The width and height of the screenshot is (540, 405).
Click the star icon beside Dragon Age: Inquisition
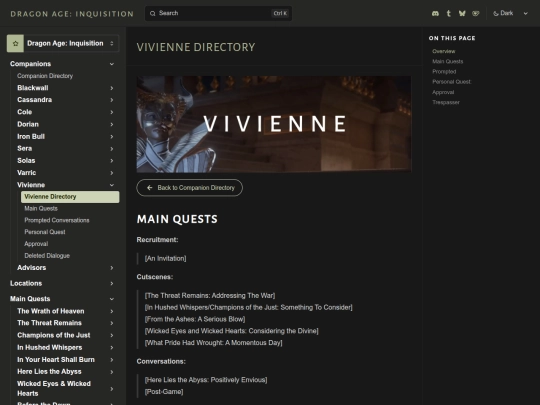pyautogui.click(x=15, y=43)
